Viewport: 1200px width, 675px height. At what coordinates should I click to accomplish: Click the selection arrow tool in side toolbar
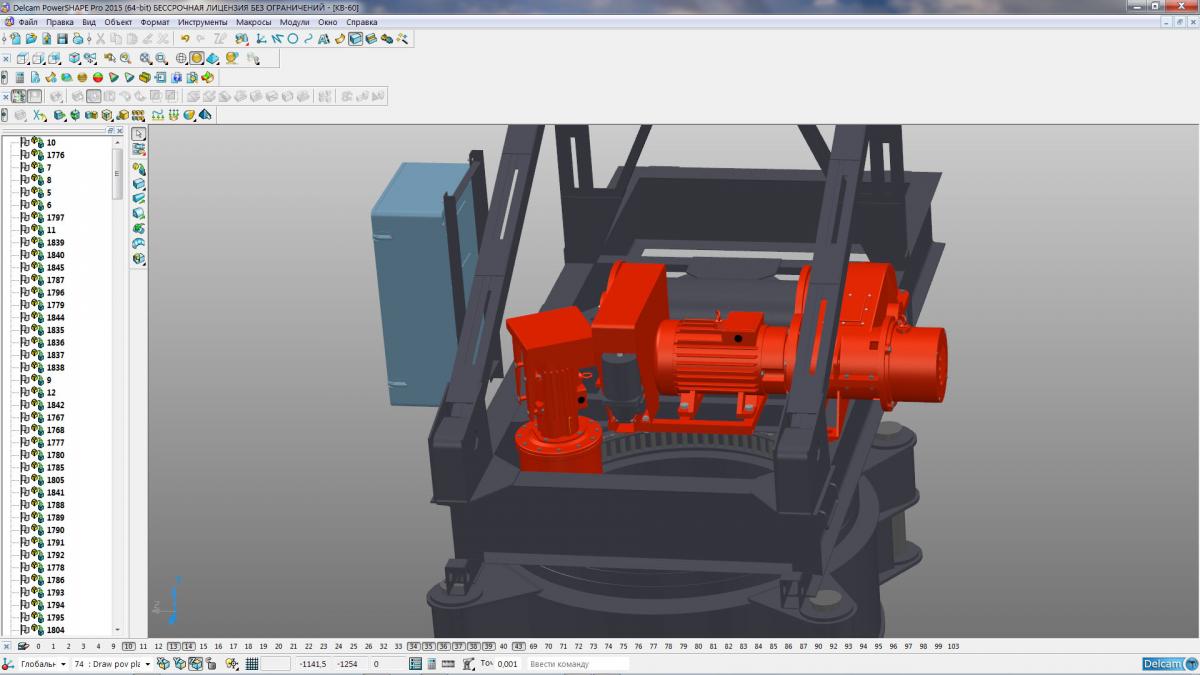point(139,134)
